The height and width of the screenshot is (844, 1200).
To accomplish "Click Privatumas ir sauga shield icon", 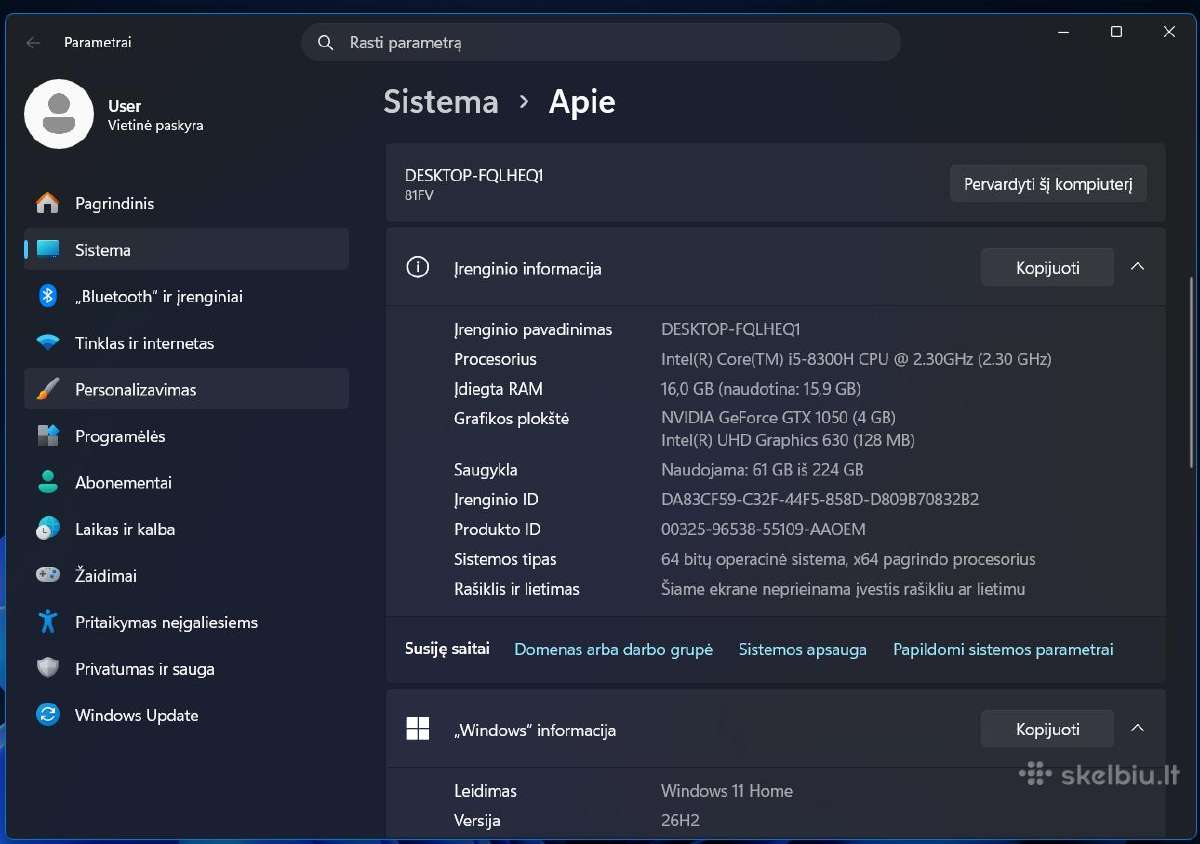I will (x=47, y=668).
